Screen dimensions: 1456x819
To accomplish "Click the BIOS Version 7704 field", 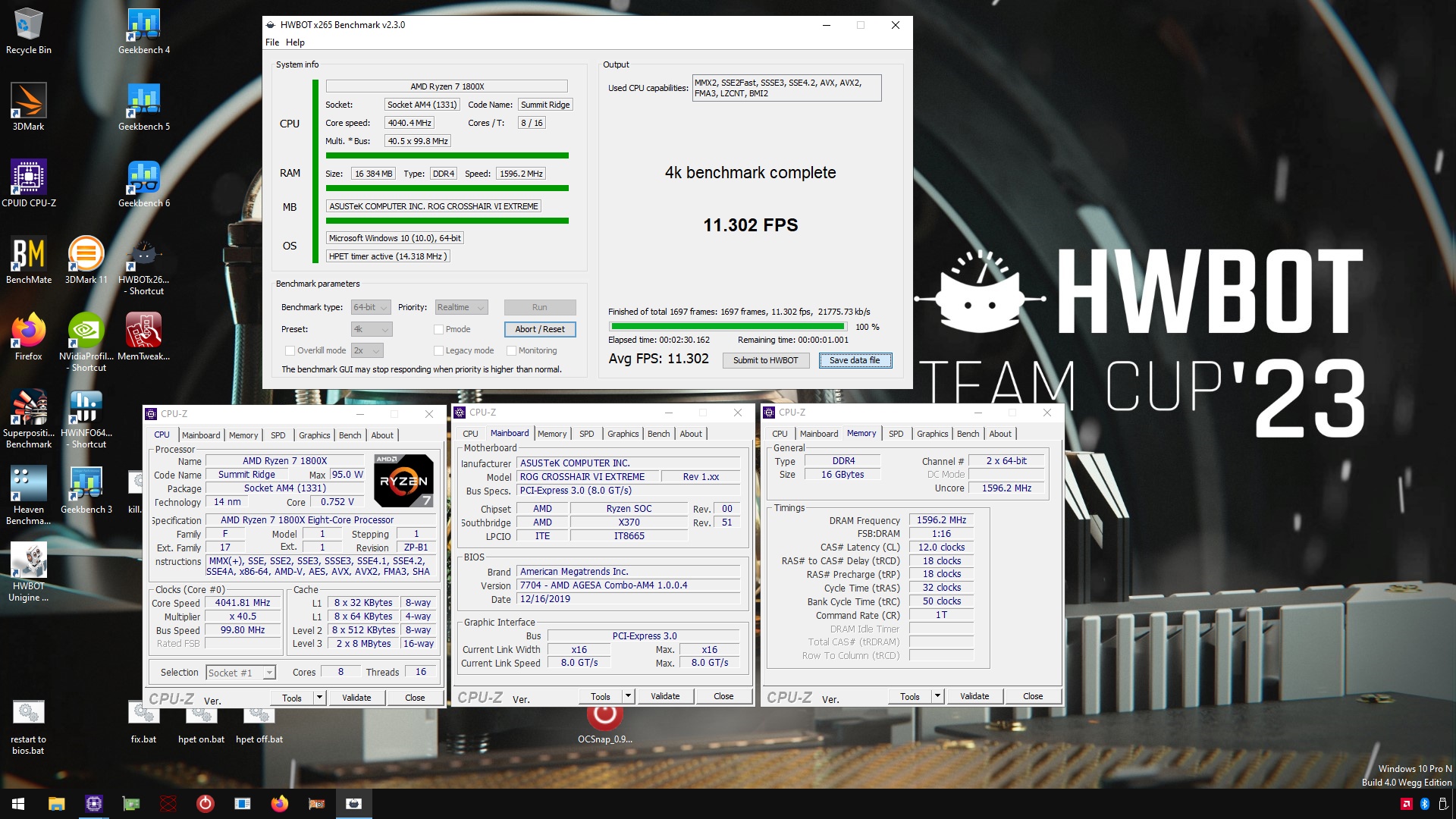I will click(629, 585).
